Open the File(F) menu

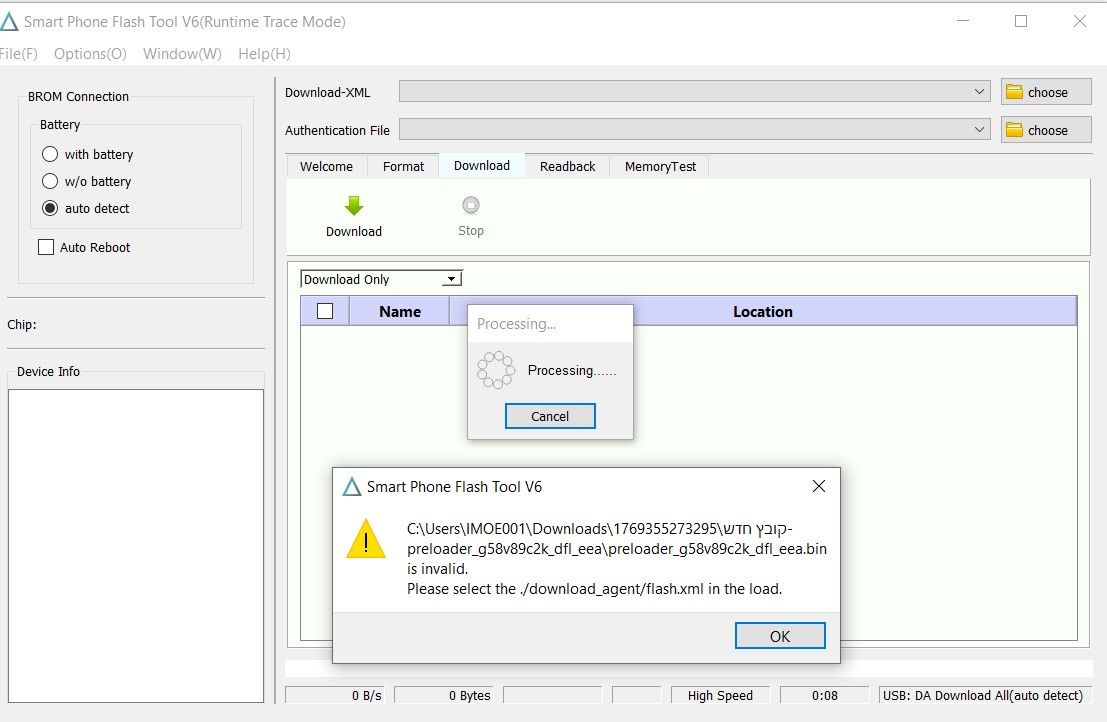click(18, 54)
